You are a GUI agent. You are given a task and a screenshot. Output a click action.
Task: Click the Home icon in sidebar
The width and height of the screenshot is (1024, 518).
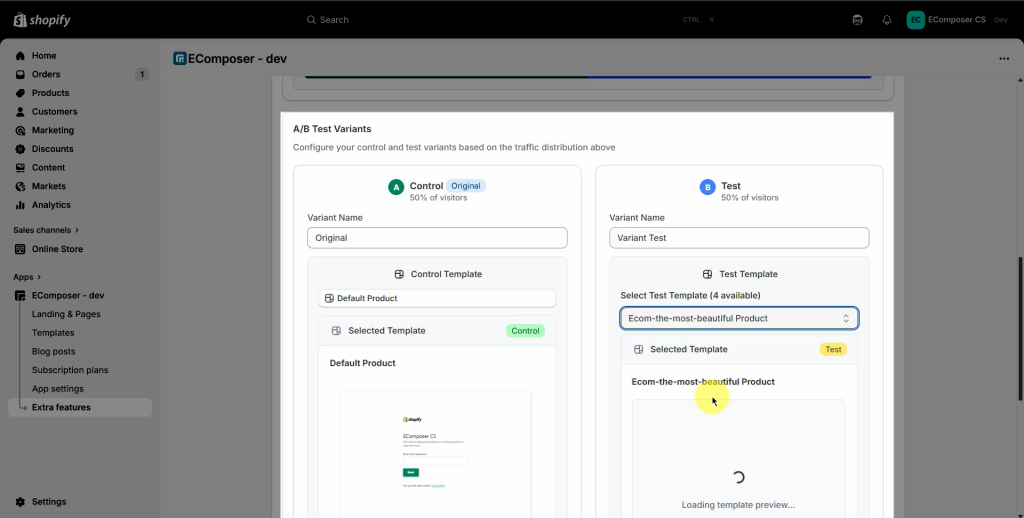(21, 56)
